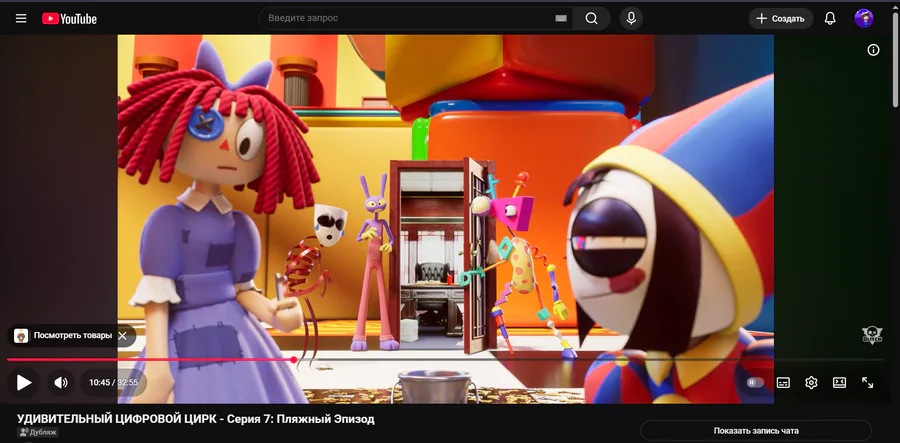Screen dimensions: 900x443
Task: Enter fullscreen mode
Action: [867, 383]
